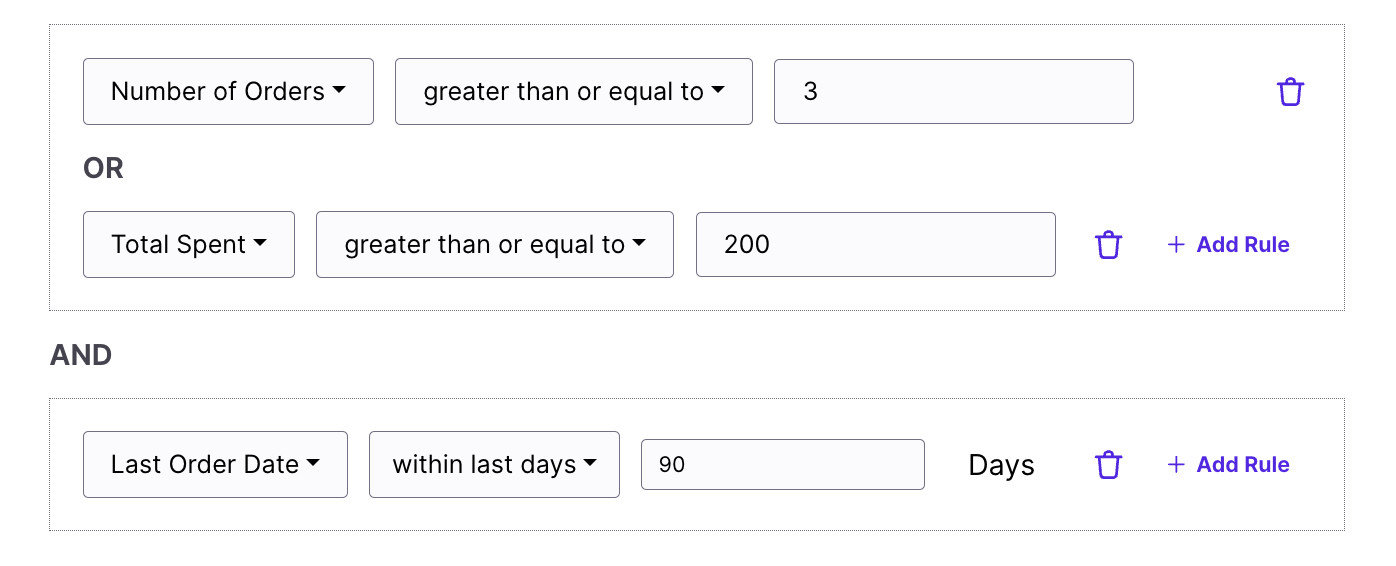Click empty space right of the orders trash icon
Viewport: 1396px width, 566px height.
click(1325, 92)
